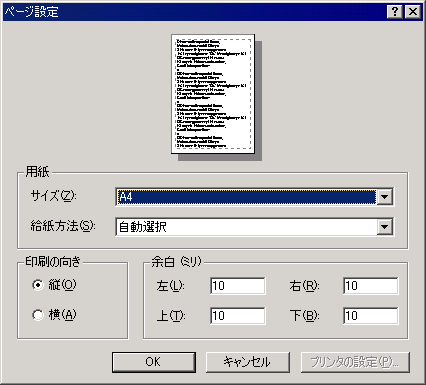Click the プリンタの設定 button

pyautogui.click(x=355, y=362)
